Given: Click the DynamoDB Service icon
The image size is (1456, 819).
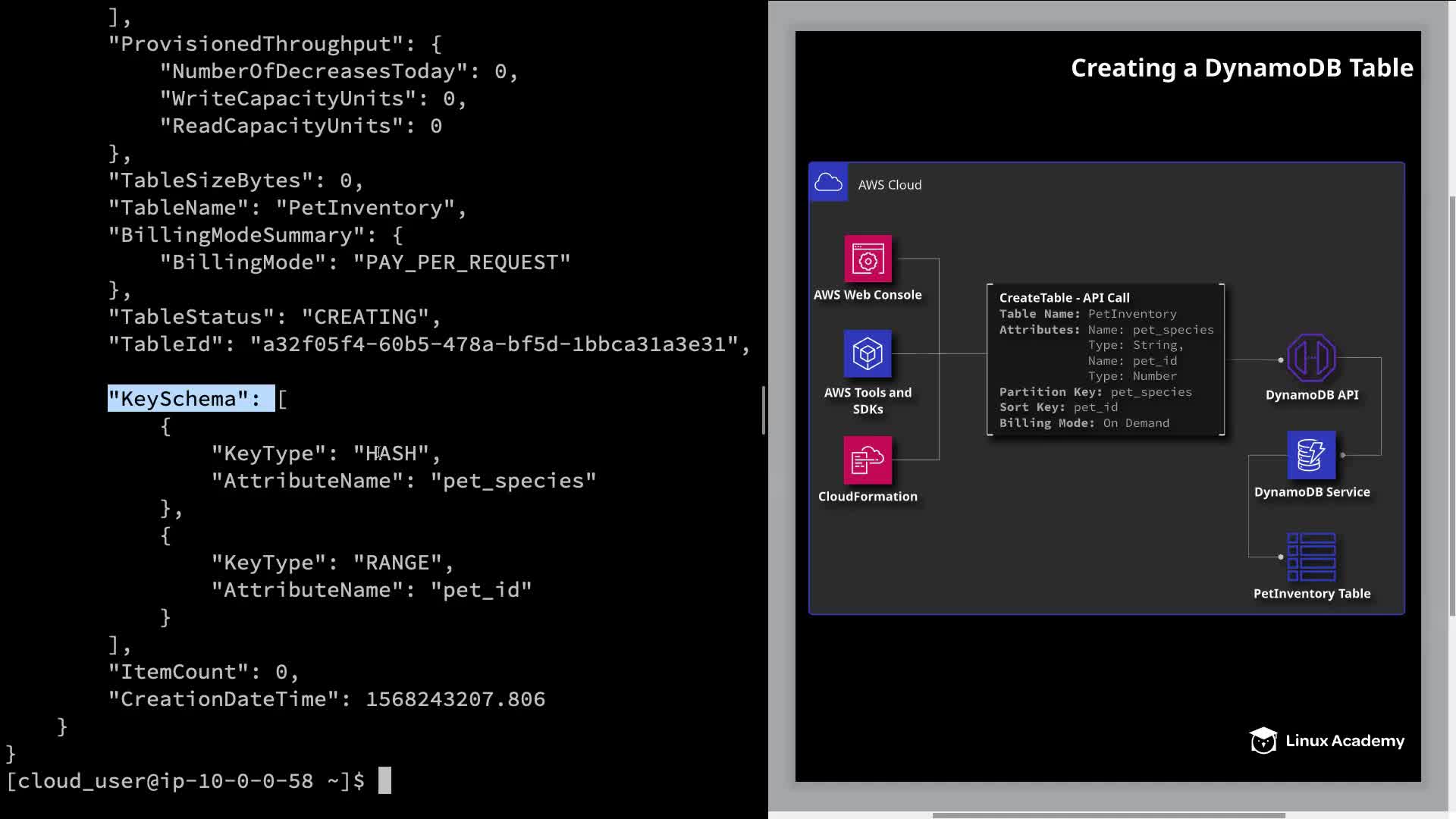Looking at the screenshot, I should point(1311,455).
